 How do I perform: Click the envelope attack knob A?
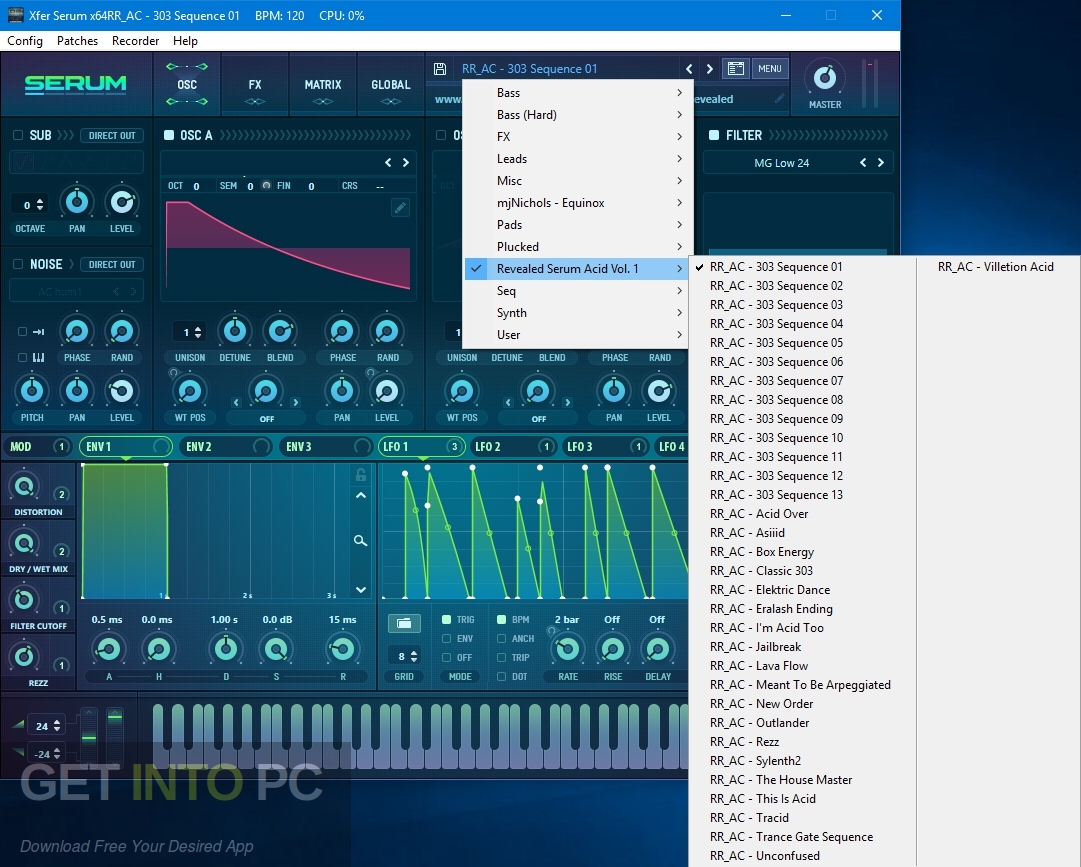(x=109, y=649)
